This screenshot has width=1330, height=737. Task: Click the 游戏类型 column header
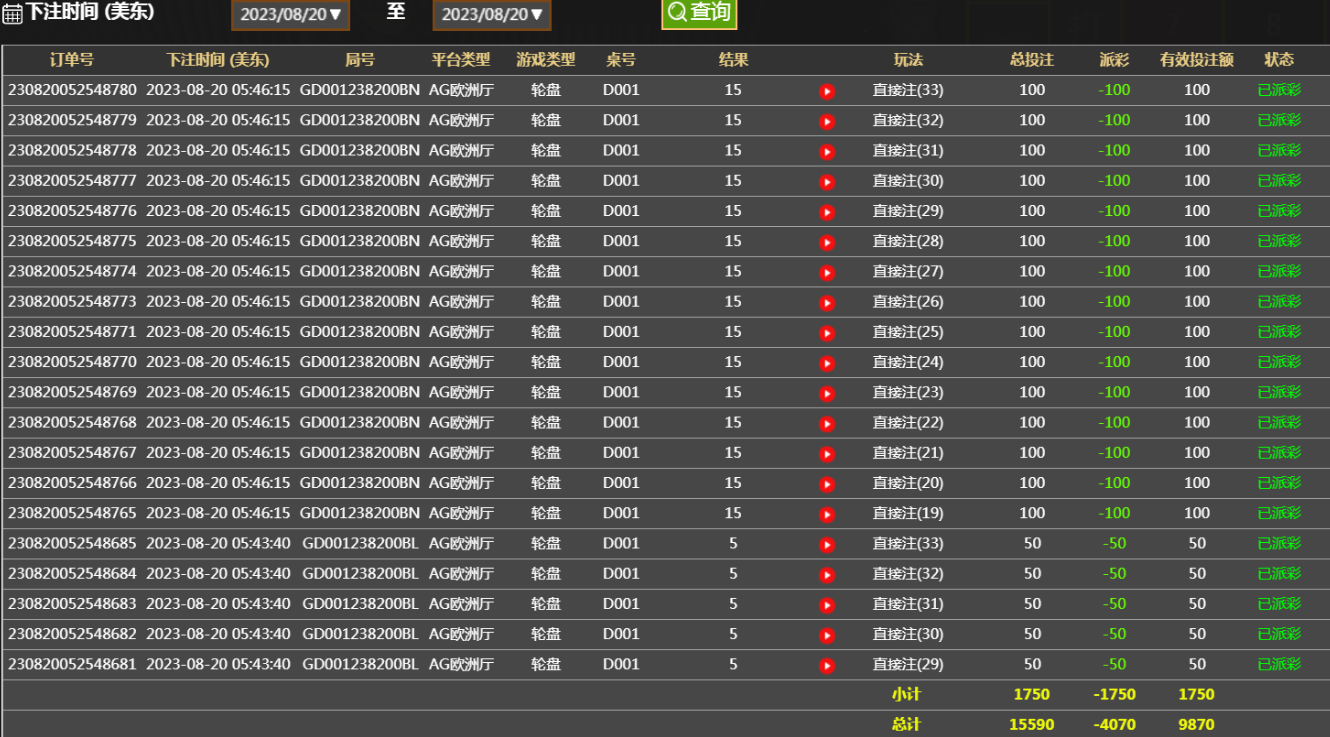[546, 60]
